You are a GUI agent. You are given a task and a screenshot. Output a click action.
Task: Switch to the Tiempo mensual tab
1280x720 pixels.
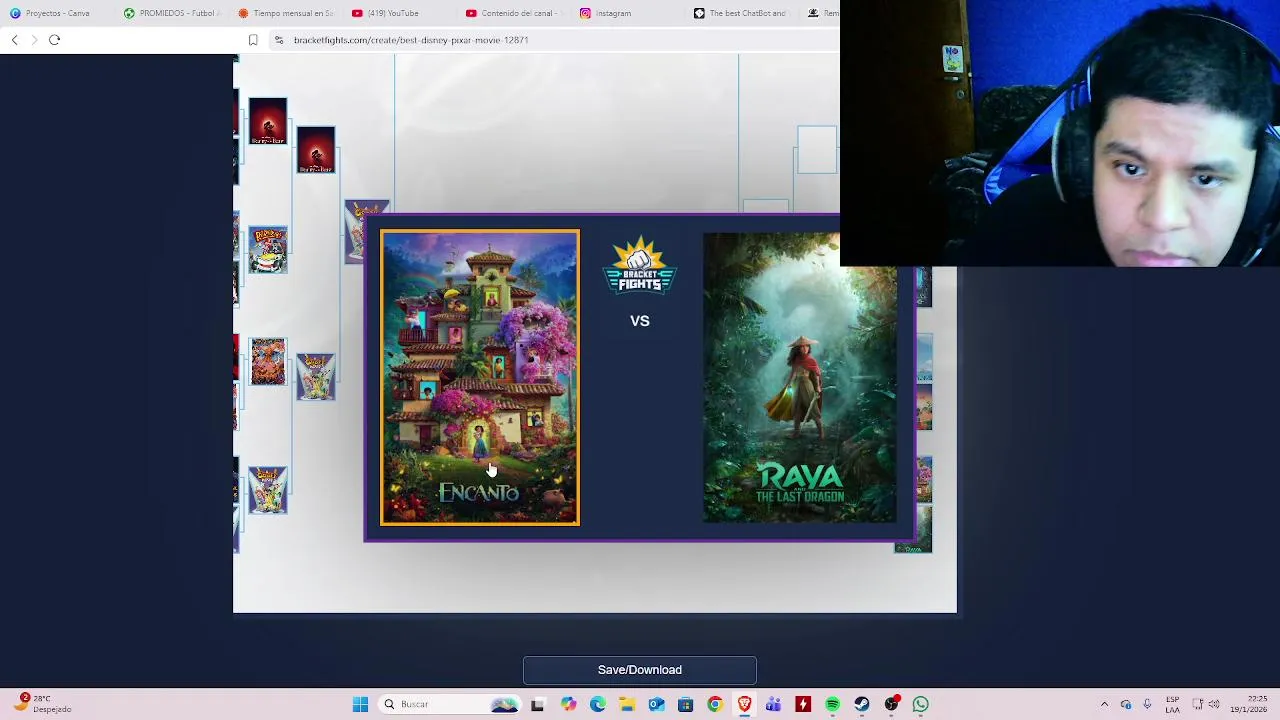286,13
